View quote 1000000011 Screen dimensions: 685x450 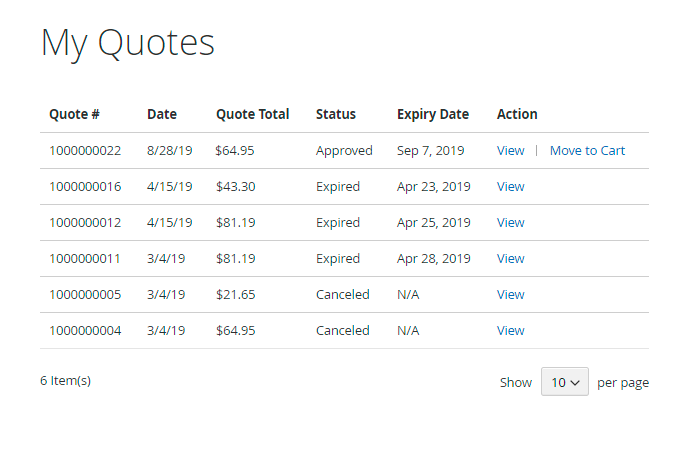510,259
